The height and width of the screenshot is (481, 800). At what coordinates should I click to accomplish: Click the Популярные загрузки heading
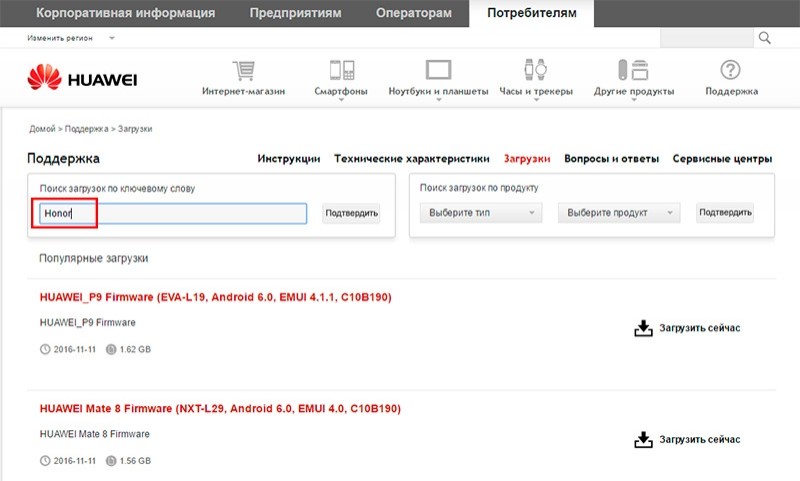pyautogui.click(x=93, y=259)
